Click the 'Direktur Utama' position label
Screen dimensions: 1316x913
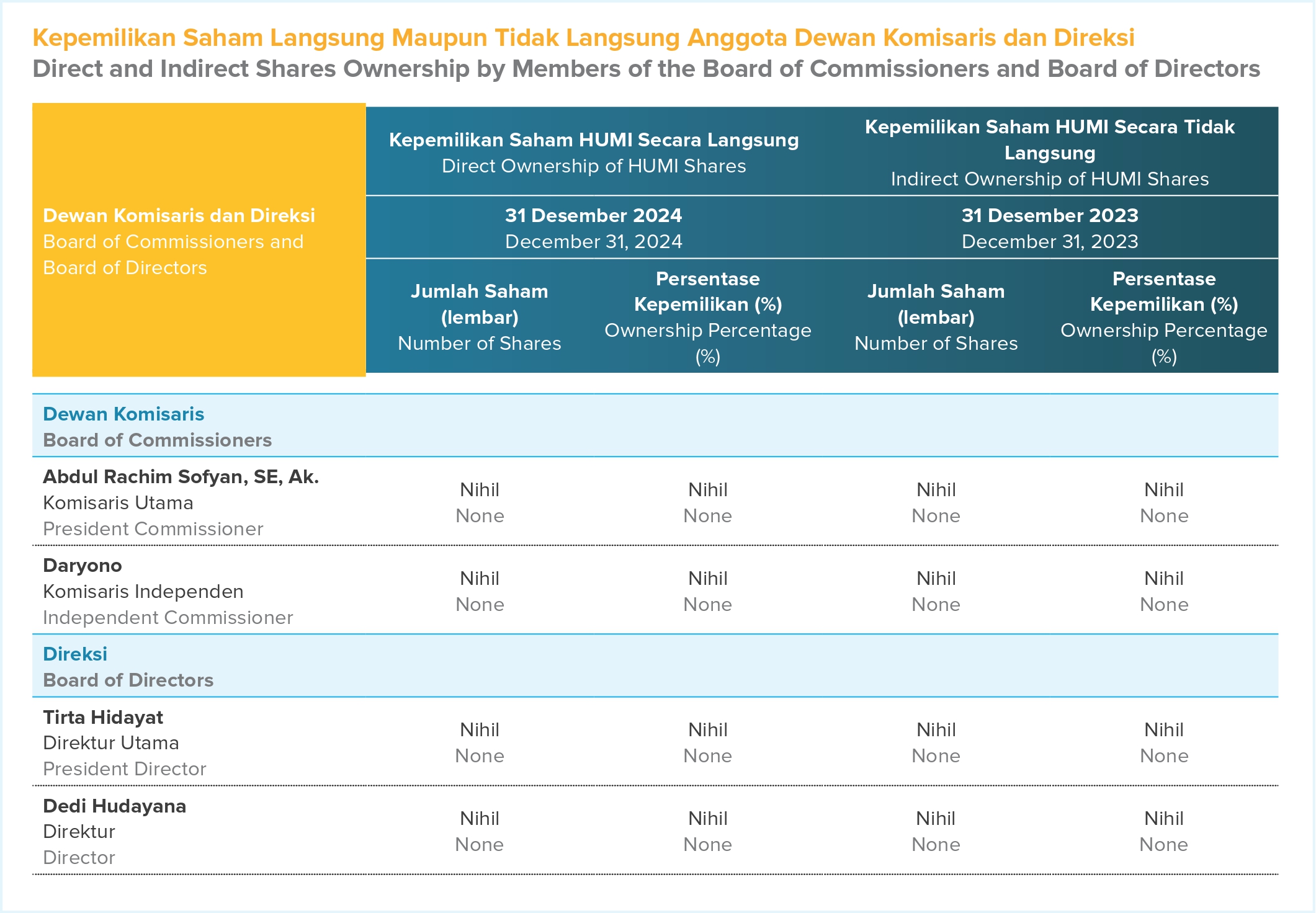tap(111, 743)
